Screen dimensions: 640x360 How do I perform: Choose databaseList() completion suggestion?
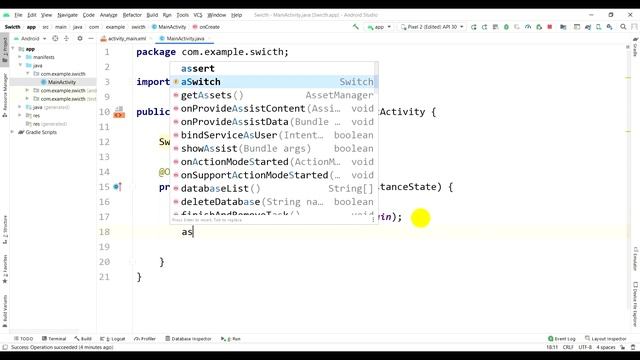274,189
